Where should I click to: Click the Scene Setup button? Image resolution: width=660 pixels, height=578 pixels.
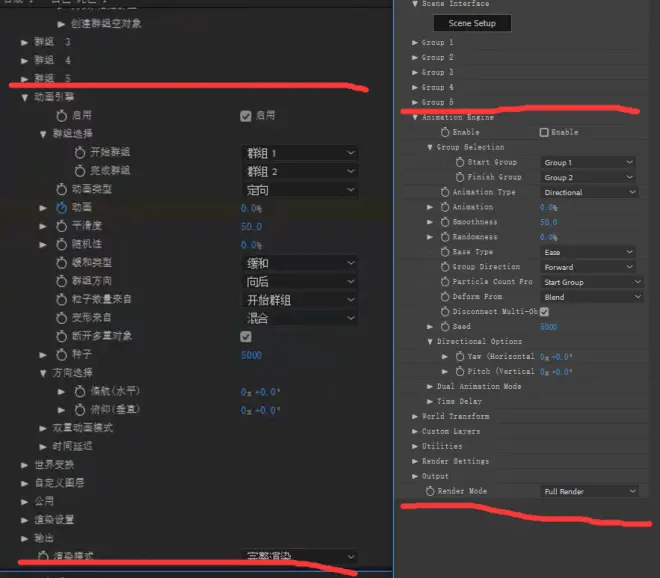click(472, 23)
